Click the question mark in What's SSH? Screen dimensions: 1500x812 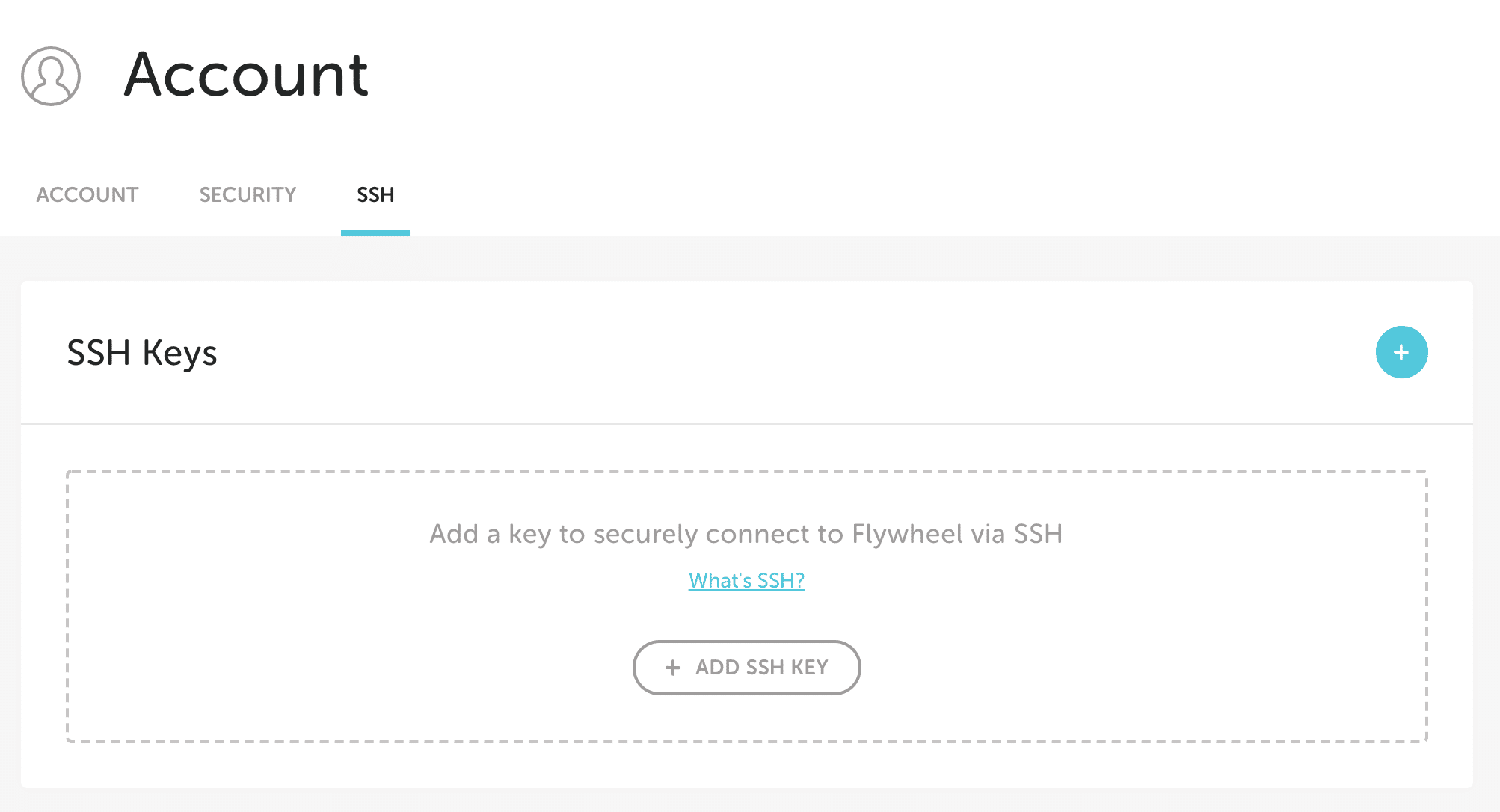pos(800,581)
